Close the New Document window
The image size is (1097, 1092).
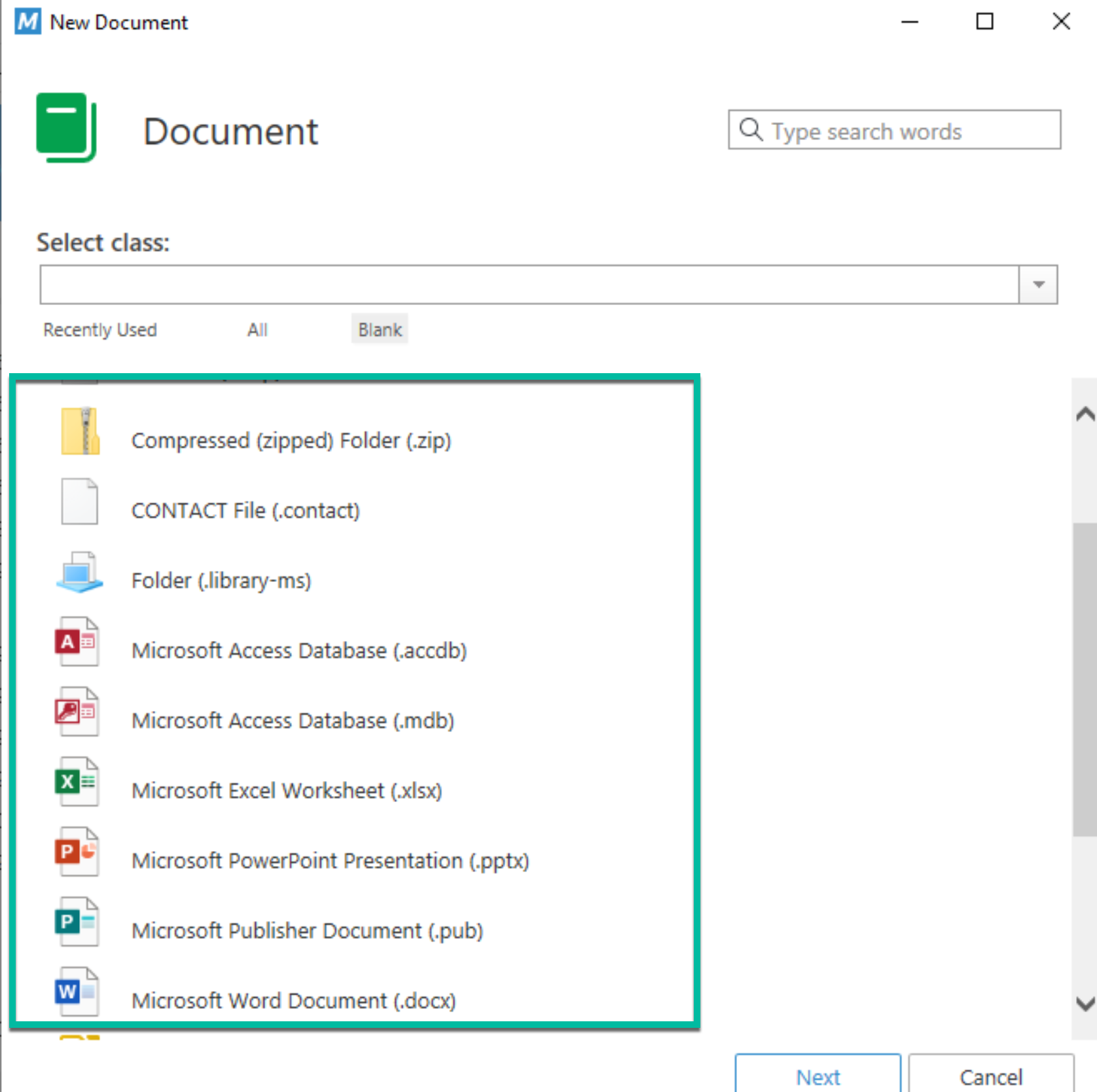(x=1061, y=22)
